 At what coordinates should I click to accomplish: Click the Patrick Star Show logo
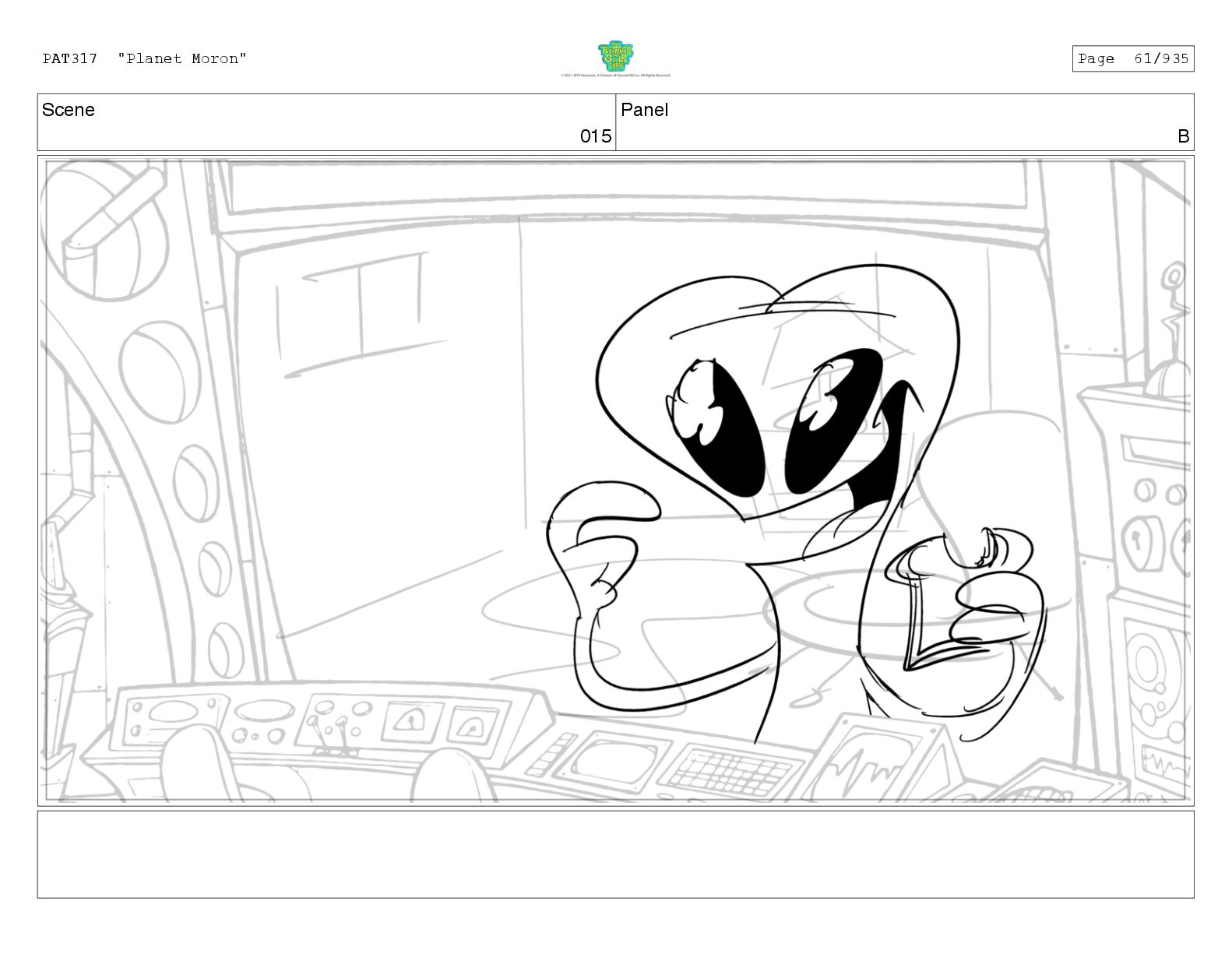click(615, 57)
